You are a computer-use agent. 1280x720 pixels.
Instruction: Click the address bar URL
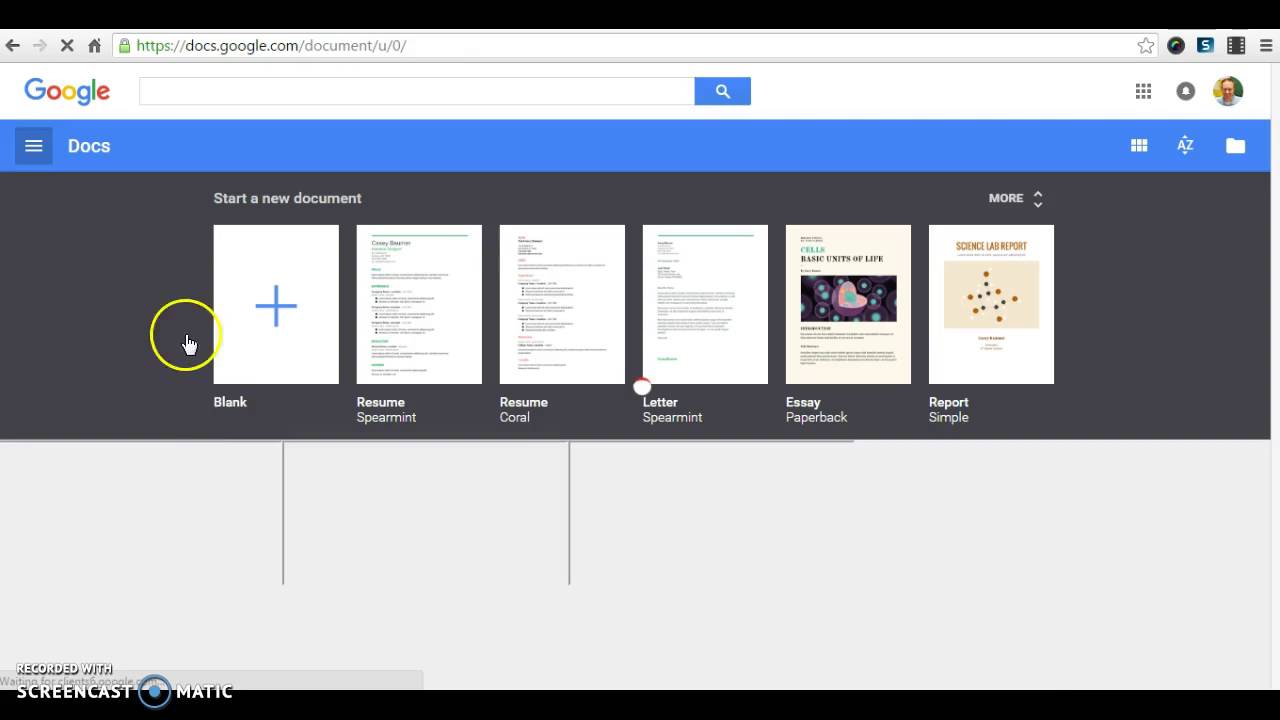271,45
